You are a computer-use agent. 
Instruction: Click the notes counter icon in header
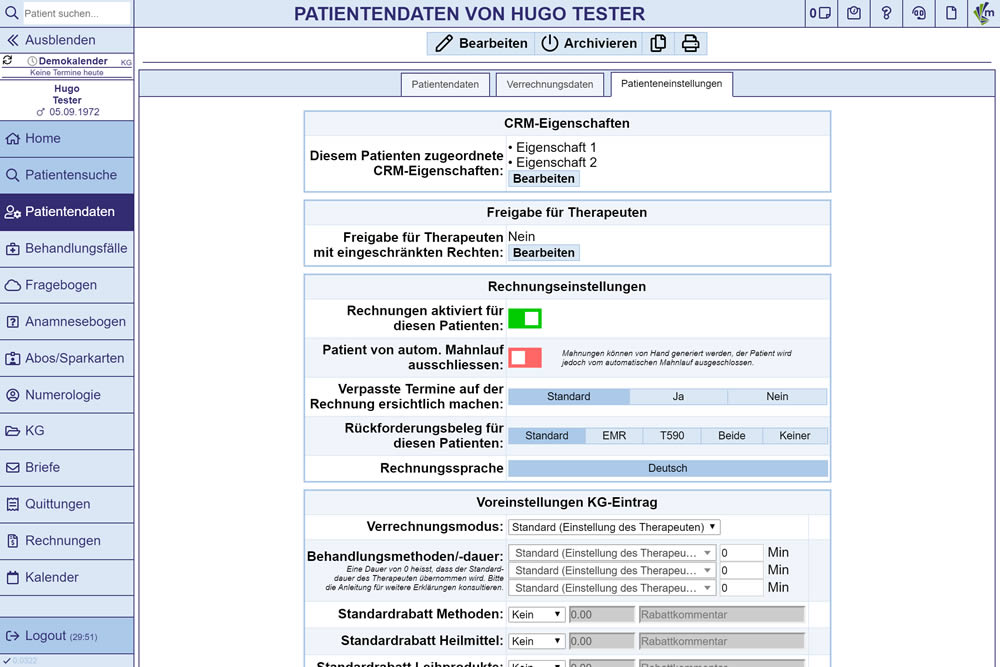(820, 13)
